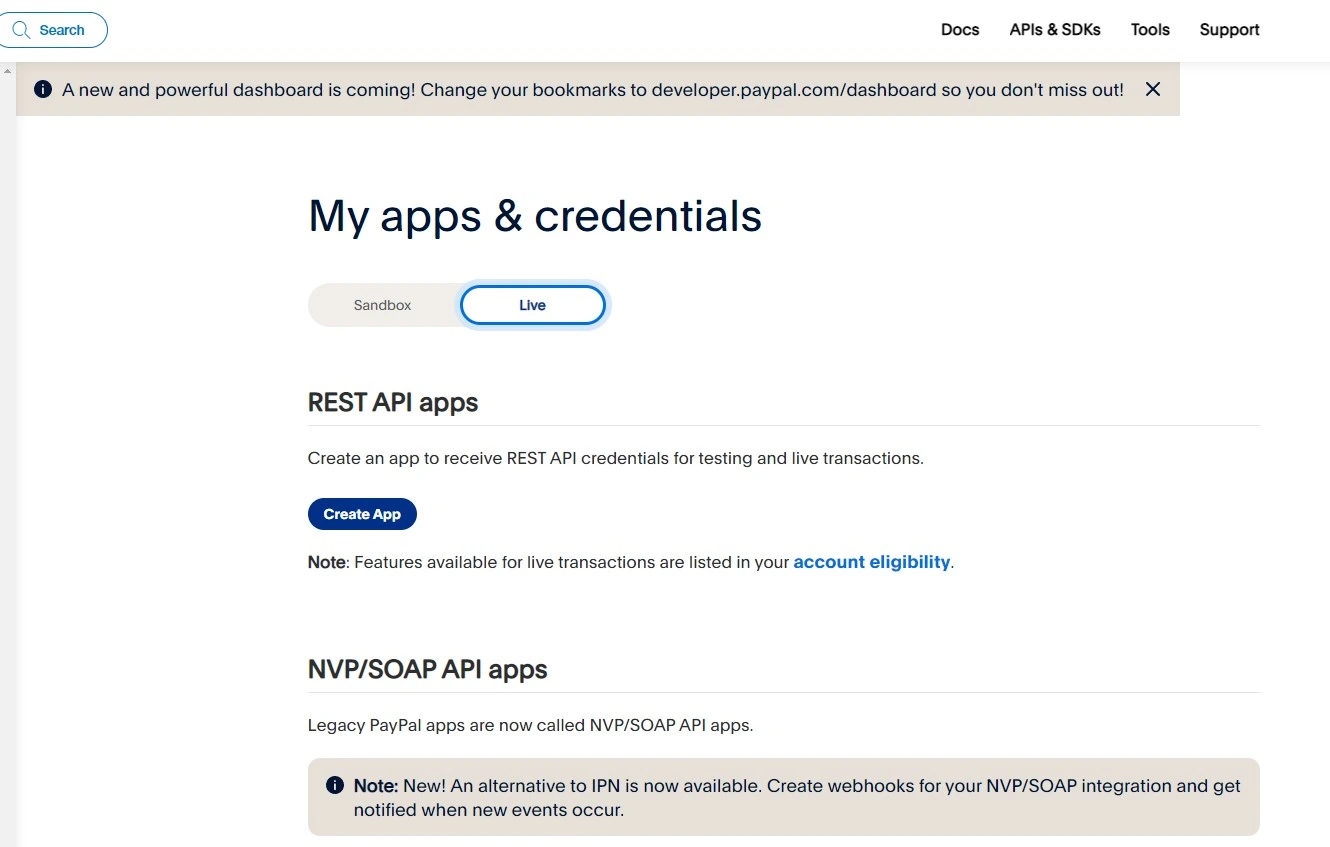Click the IPN alternative note text
This screenshot has width=1330, height=847.
[797, 797]
